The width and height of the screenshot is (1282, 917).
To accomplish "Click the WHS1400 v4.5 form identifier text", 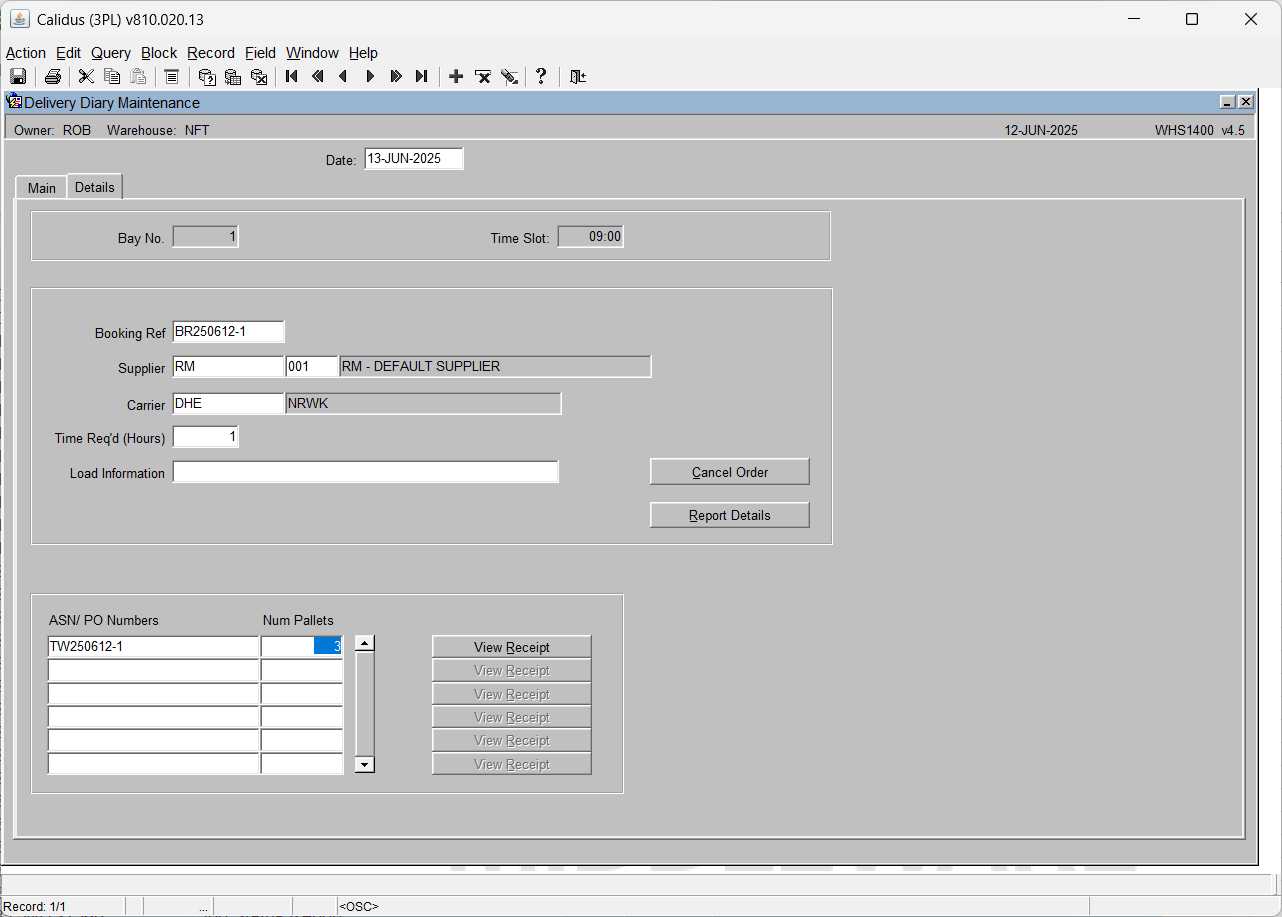I will tap(1200, 130).
